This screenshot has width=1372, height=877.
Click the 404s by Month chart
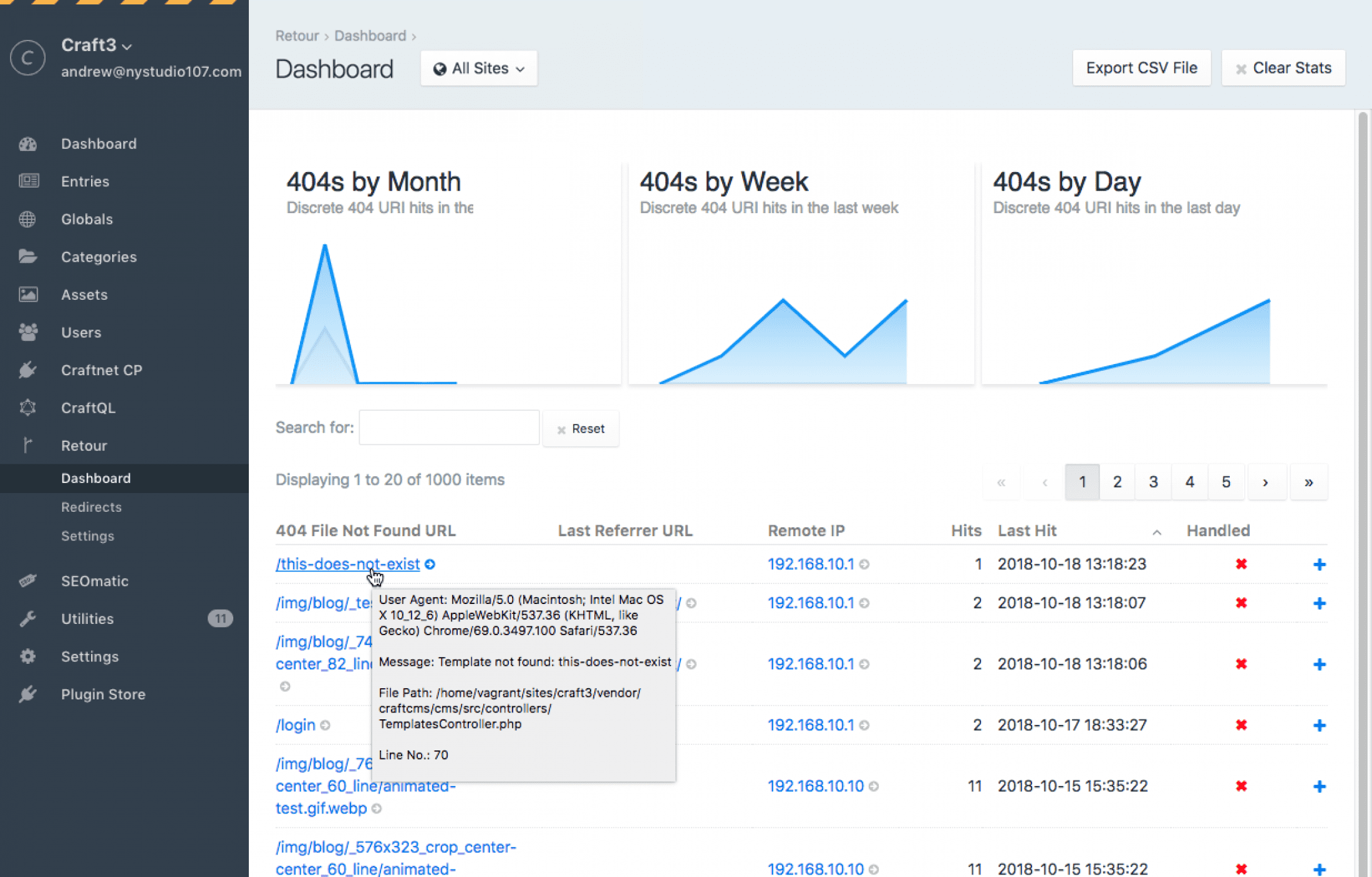tap(448, 273)
